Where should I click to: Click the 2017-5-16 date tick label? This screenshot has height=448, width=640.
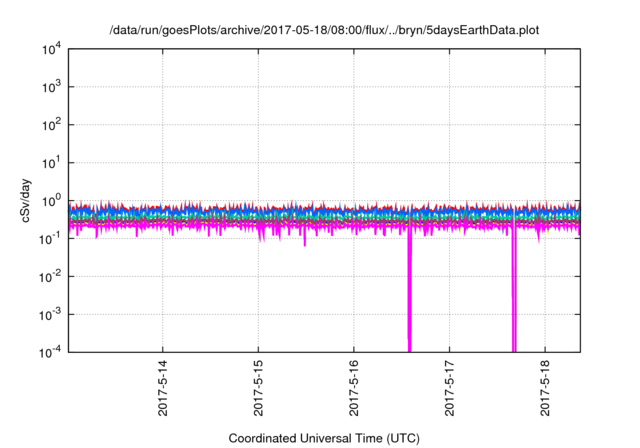tap(353, 388)
